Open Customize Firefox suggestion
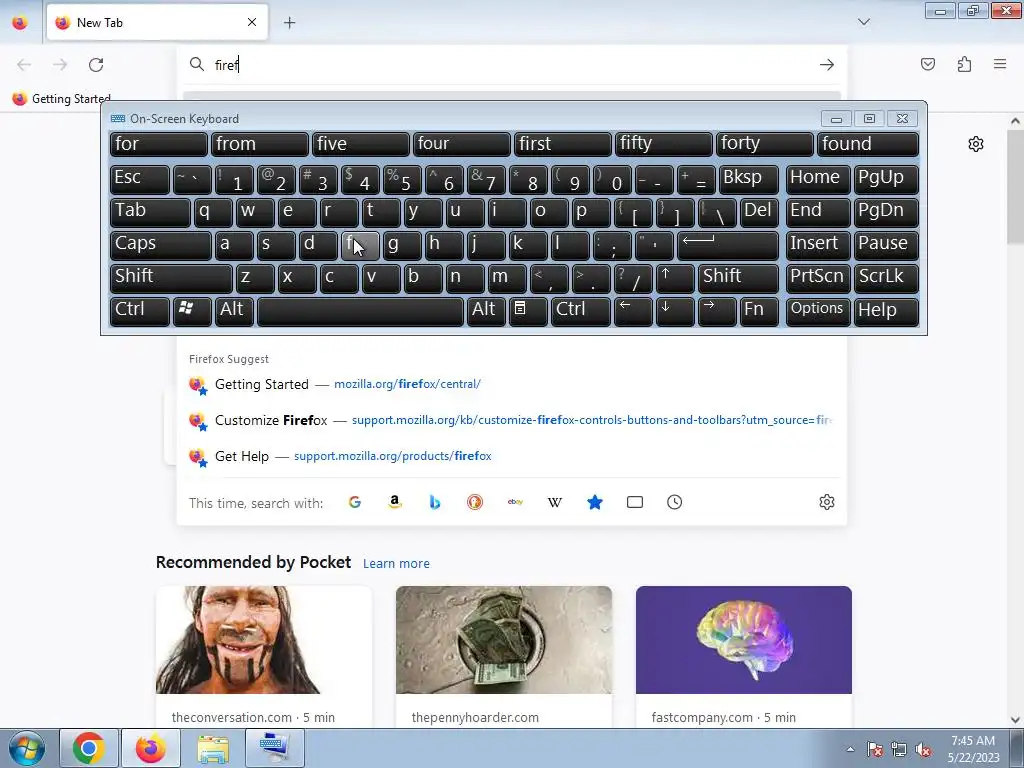Image resolution: width=1024 pixels, height=768 pixels. [x=511, y=420]
